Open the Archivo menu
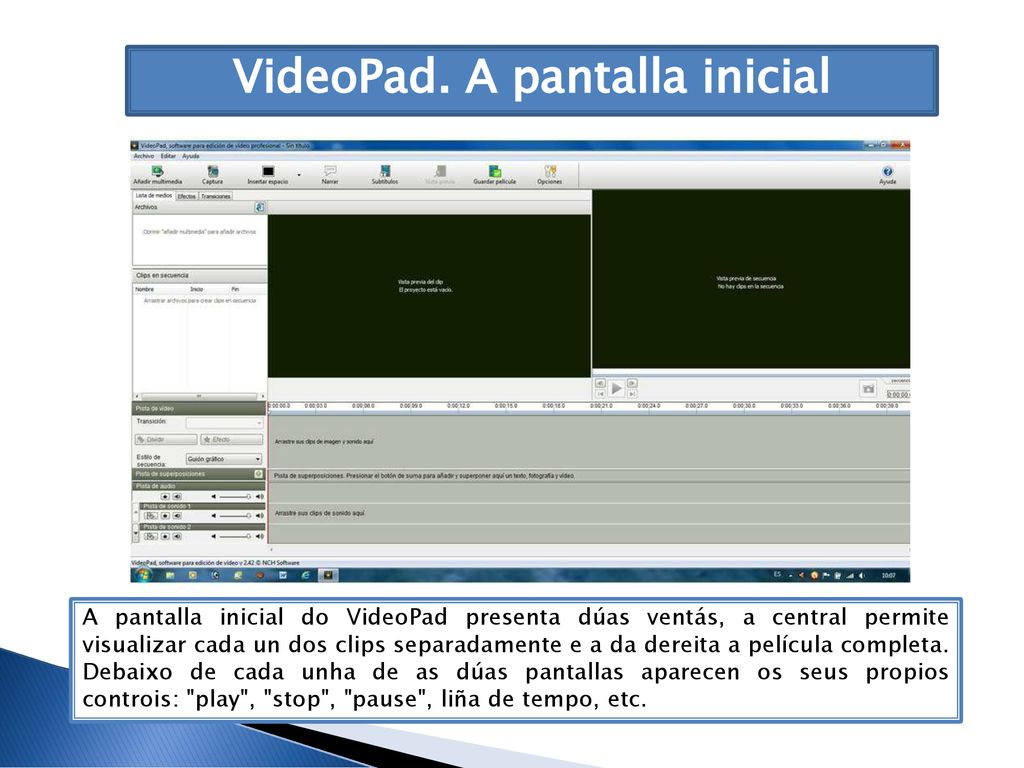 144,156
